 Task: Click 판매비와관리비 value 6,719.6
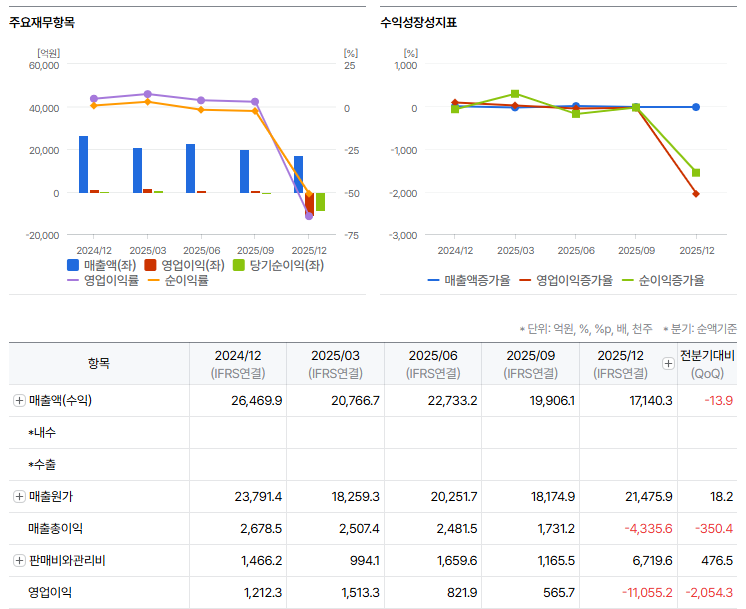652,560
